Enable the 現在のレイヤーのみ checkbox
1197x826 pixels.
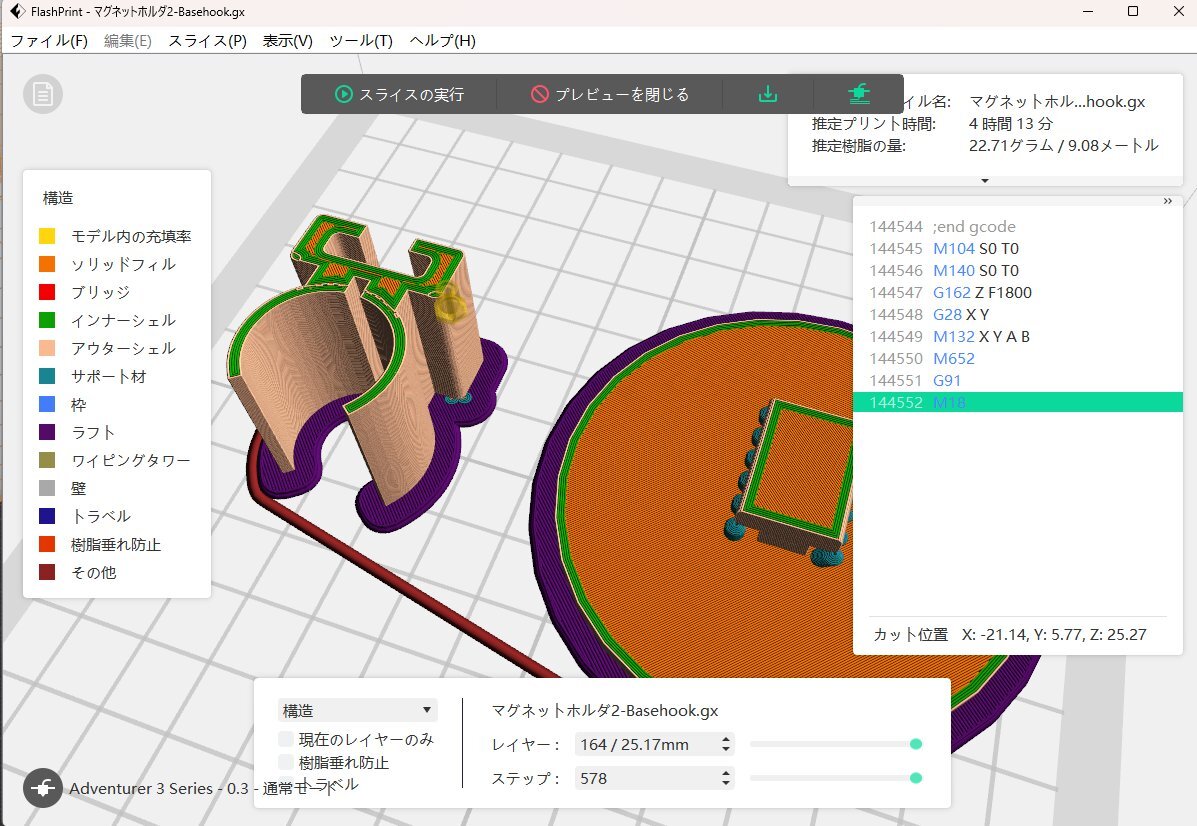point(286,738)
